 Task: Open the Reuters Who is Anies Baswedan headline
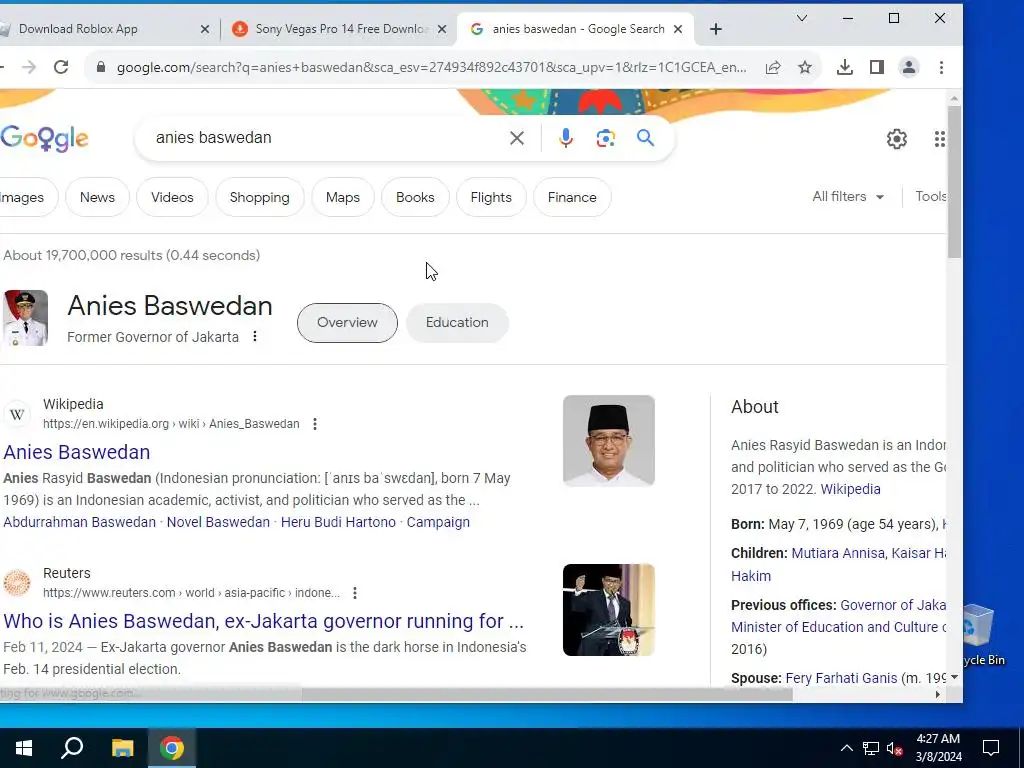click(263, 621)
